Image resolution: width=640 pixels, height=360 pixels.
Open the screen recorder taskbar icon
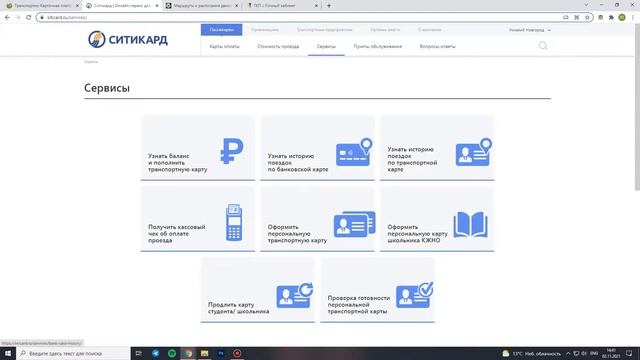click(237, 353)
